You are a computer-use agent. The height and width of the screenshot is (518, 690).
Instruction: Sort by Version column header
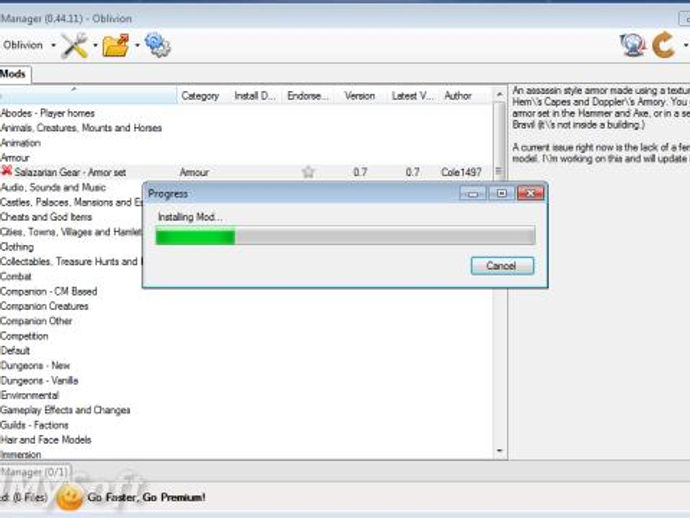(360, 96)
